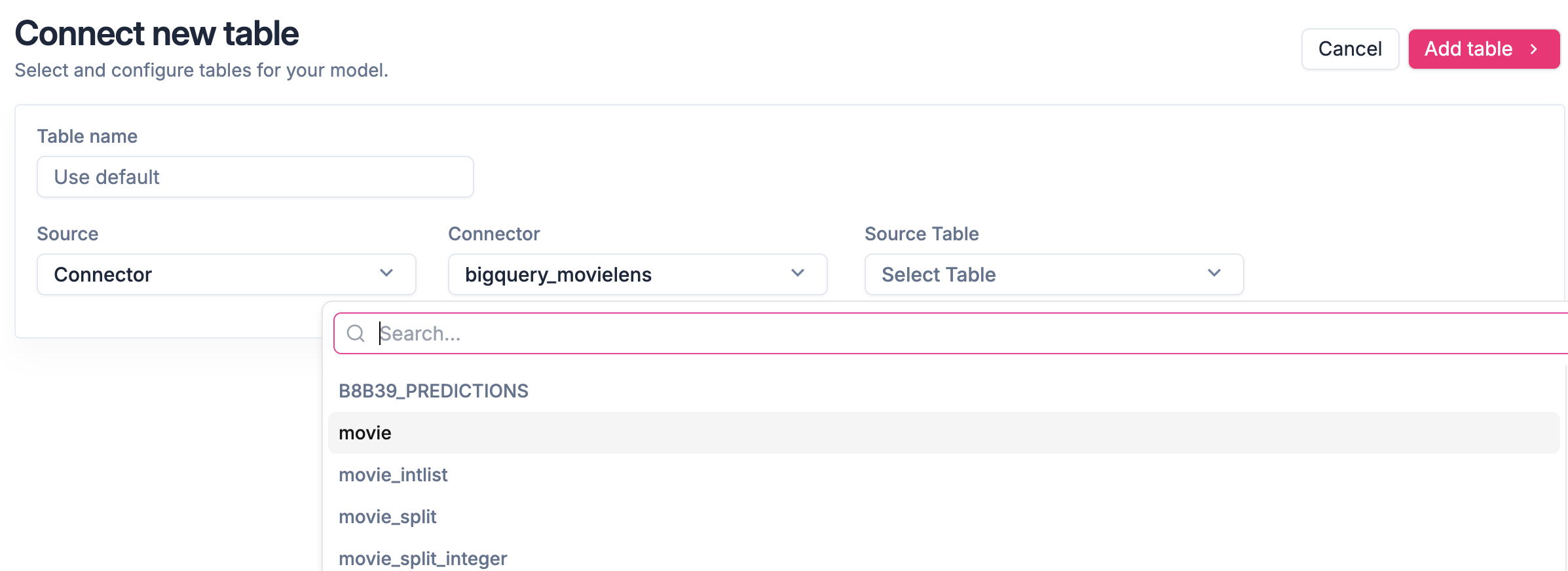Viewport: 1568px width, 571px height.
Task: Click the table Search field
Action: click(x=951, y=333)
